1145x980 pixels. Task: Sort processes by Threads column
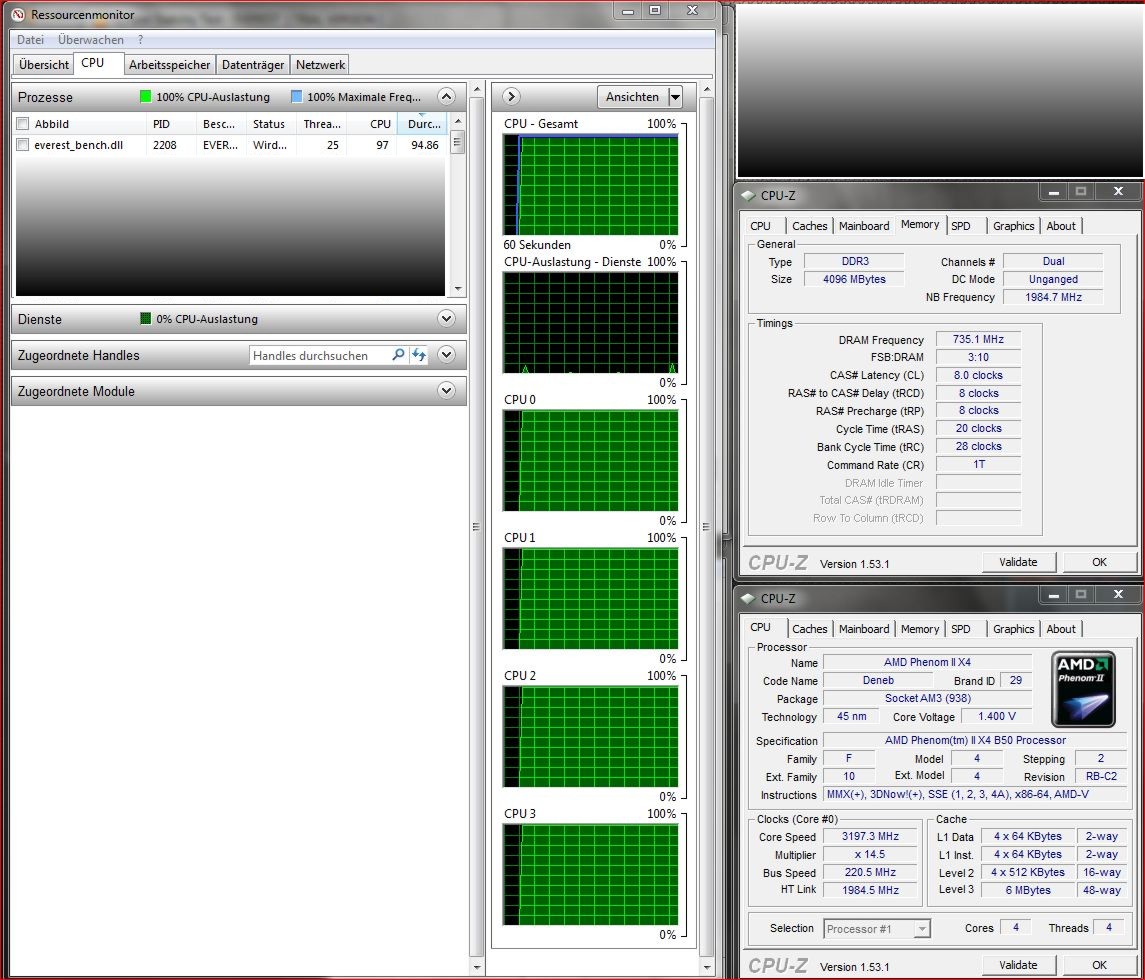322,123
